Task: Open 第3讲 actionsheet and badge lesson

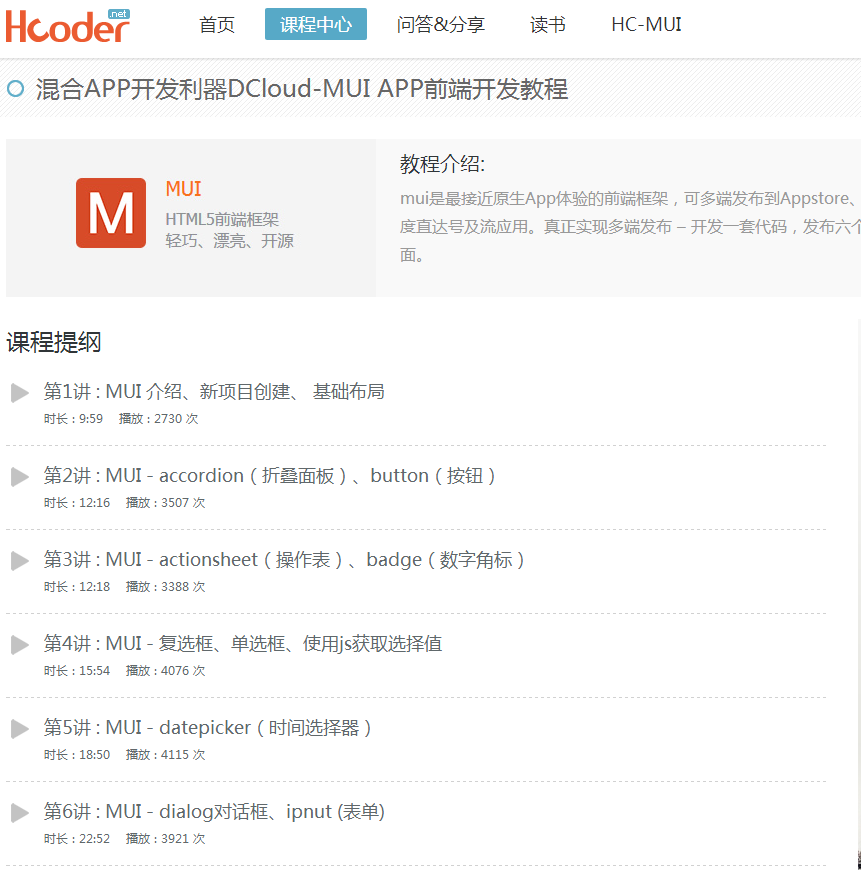Action: (284, 560)
